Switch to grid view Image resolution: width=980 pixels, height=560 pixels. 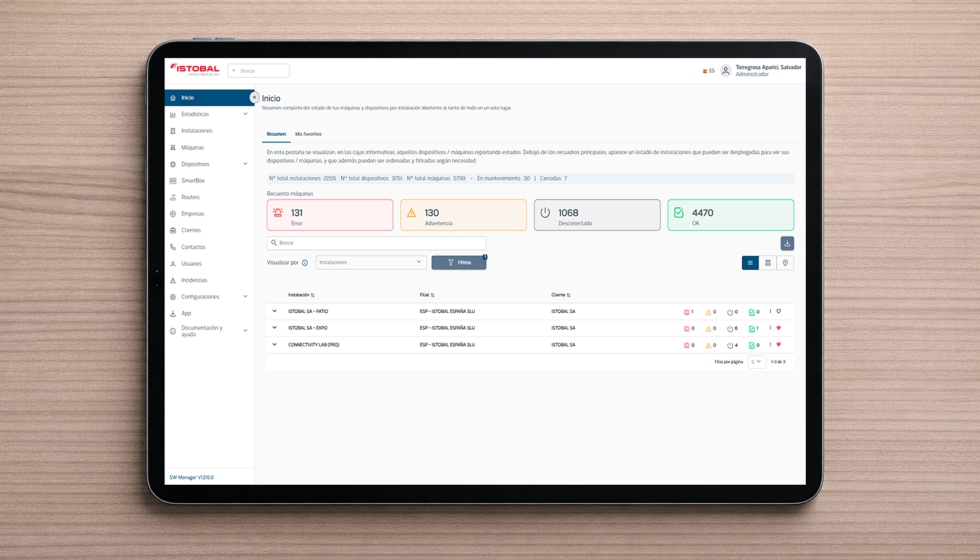tap(768, 263)
